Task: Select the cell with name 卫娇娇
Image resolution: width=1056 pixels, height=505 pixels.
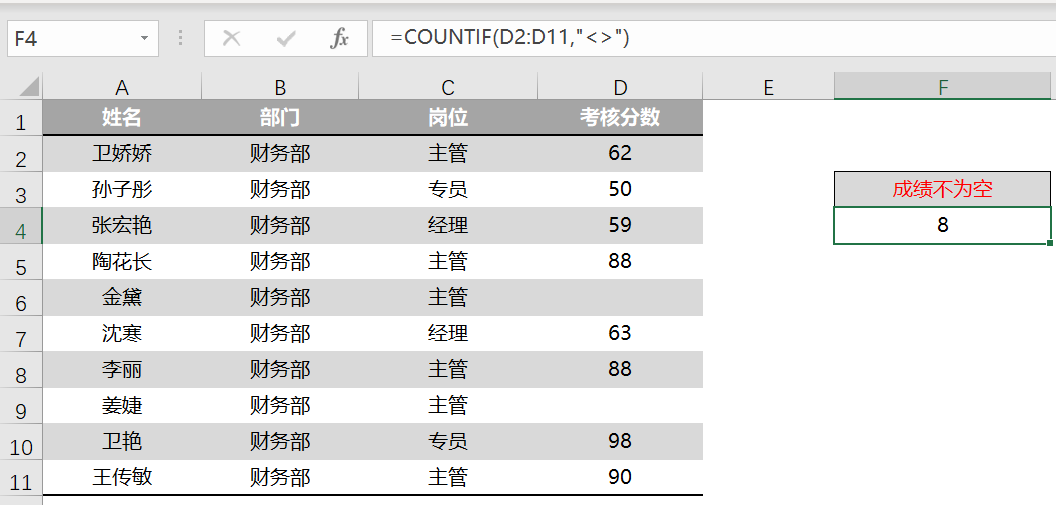Action: [x=122, y=154]
